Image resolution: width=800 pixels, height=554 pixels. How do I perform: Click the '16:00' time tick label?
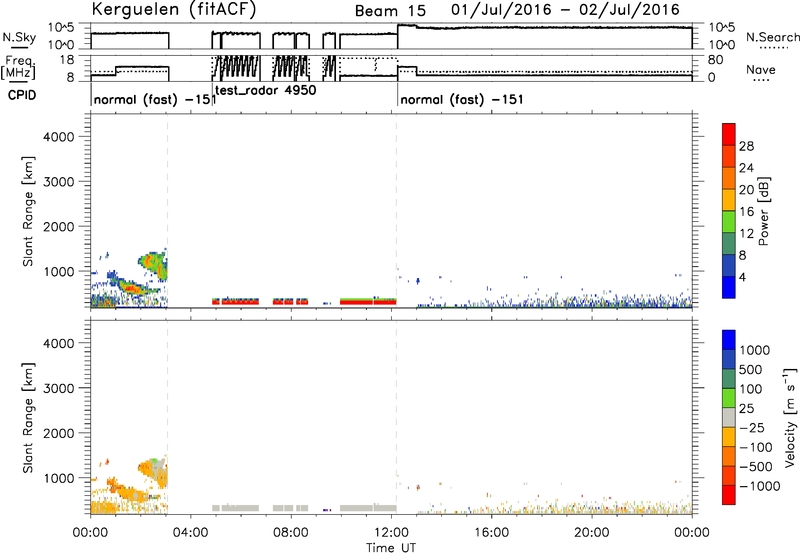pos(491,533)
